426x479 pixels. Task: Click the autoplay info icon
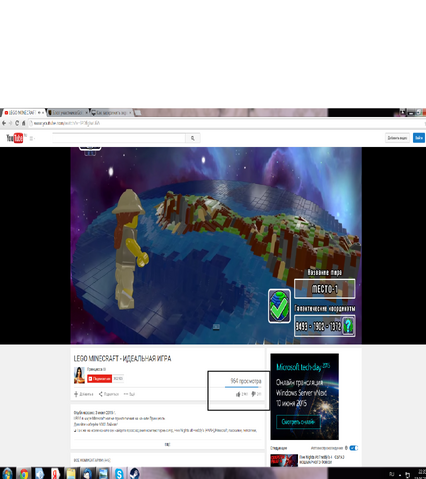click(346, 448)
